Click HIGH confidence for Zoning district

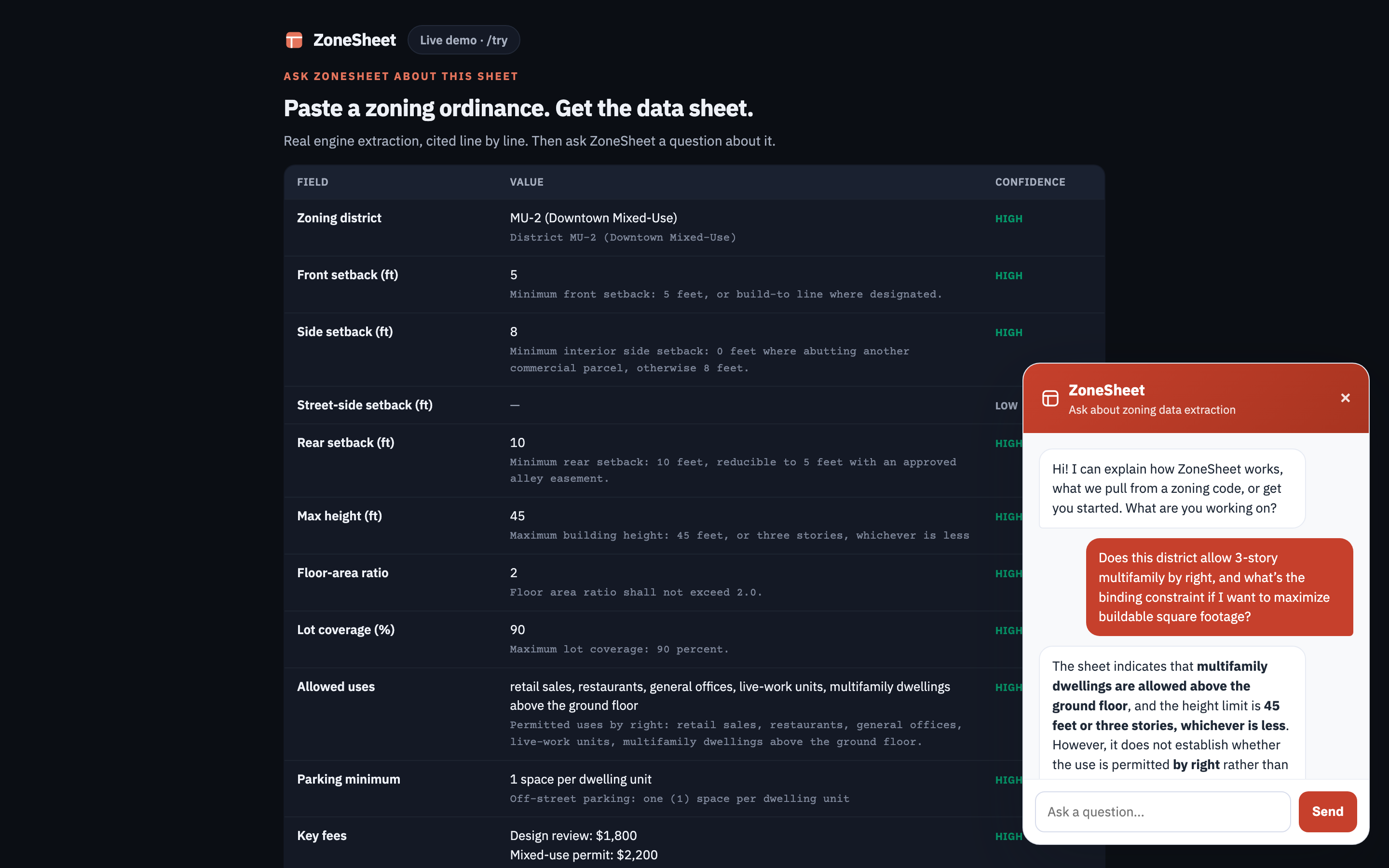(x=1009, y=219)
